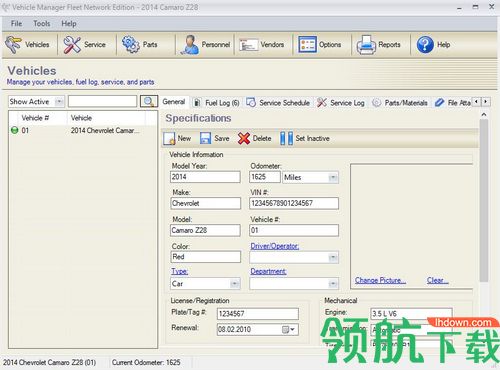Open the Help question mark icon

point(425,44)
